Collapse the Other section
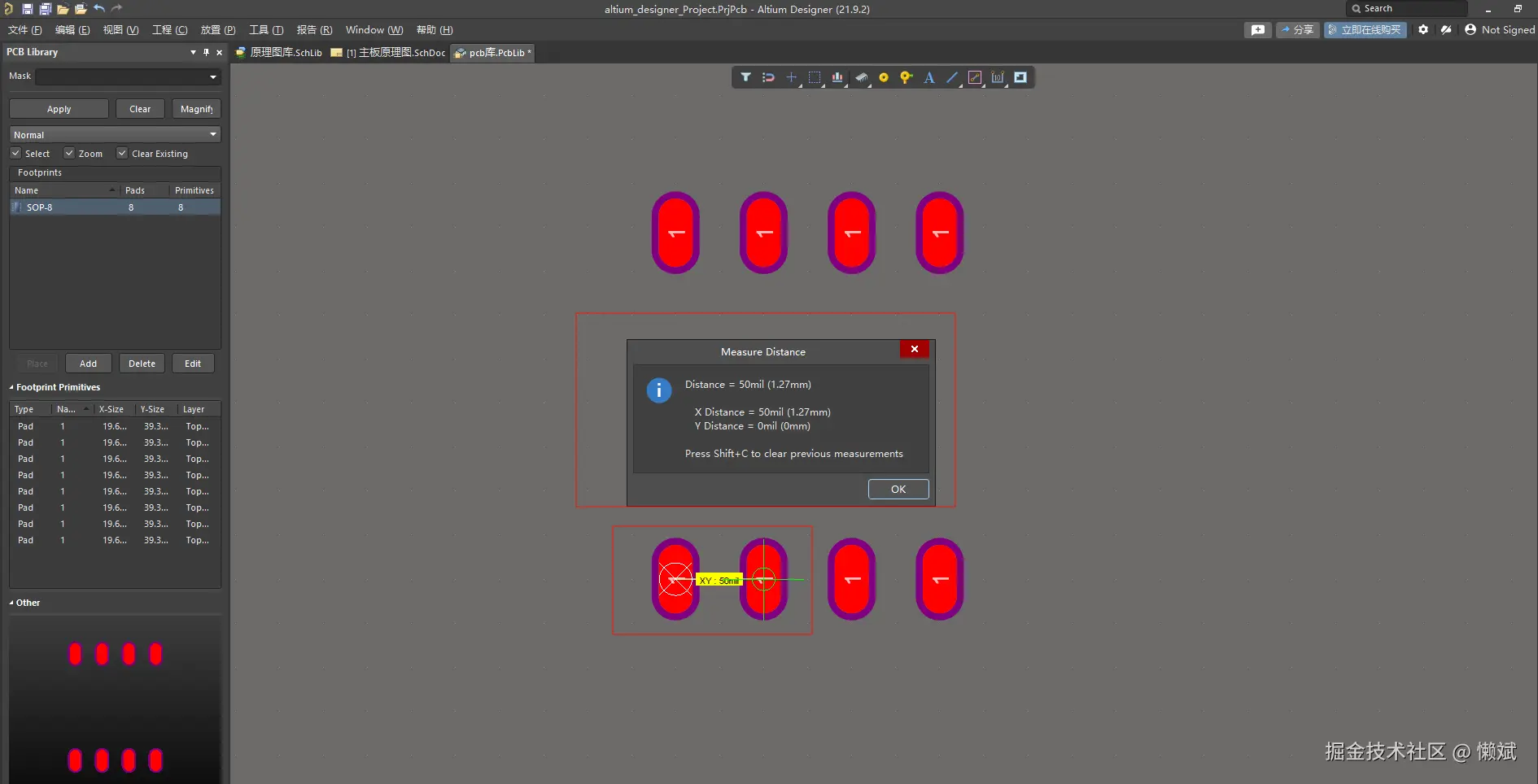The height and width of the screenshot is (784, 1538). (x=11, y=603)
